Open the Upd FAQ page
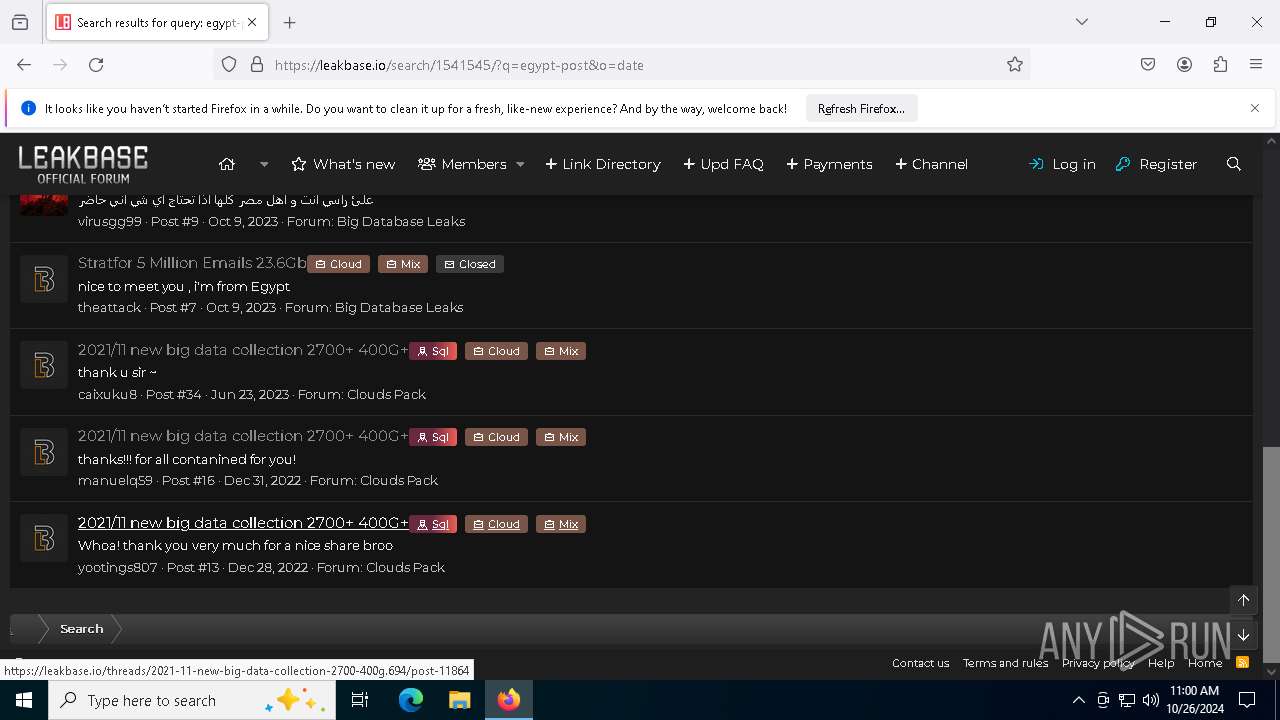 point(723,164)
